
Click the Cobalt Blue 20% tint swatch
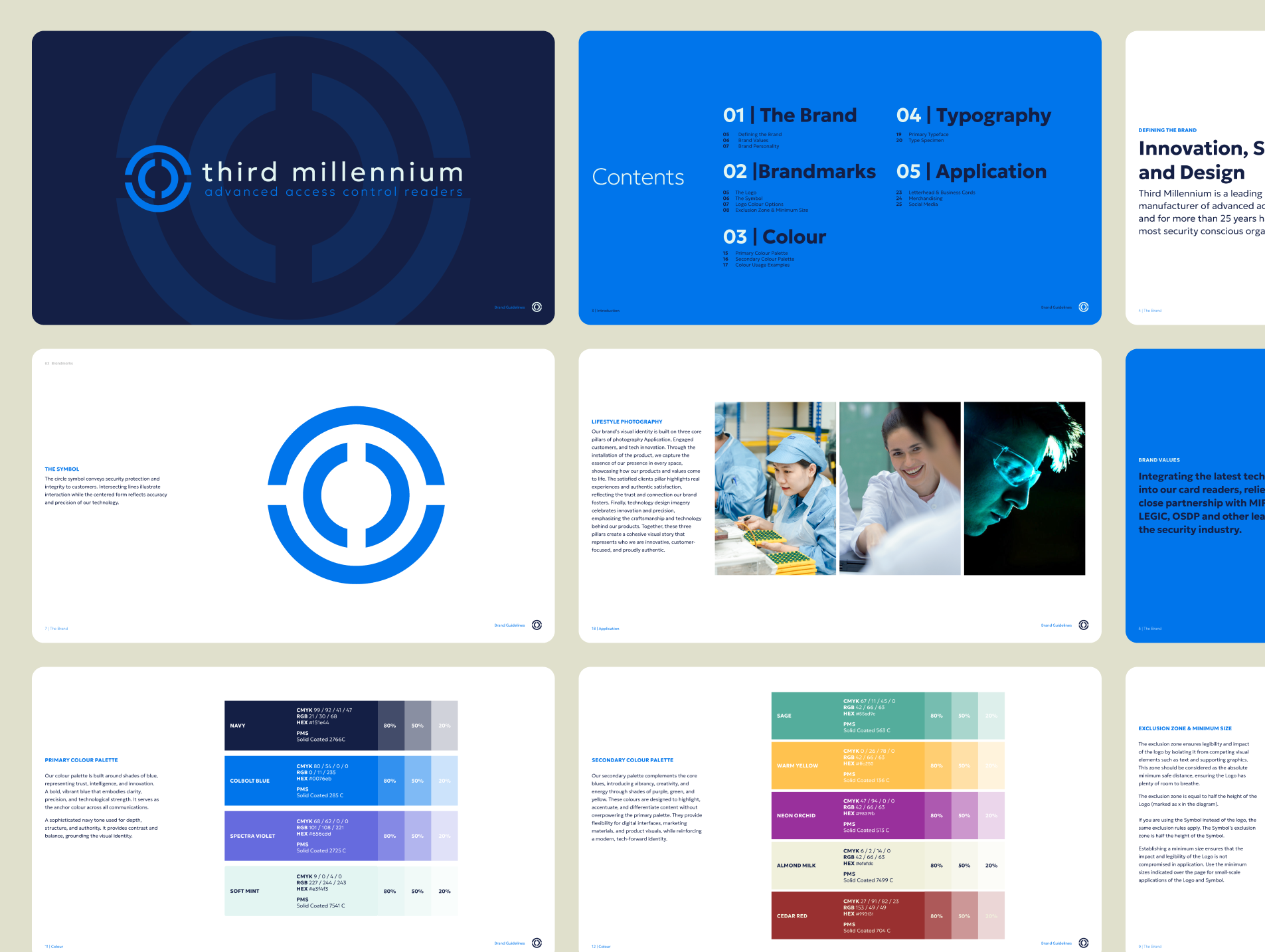(x=444, y=781)
